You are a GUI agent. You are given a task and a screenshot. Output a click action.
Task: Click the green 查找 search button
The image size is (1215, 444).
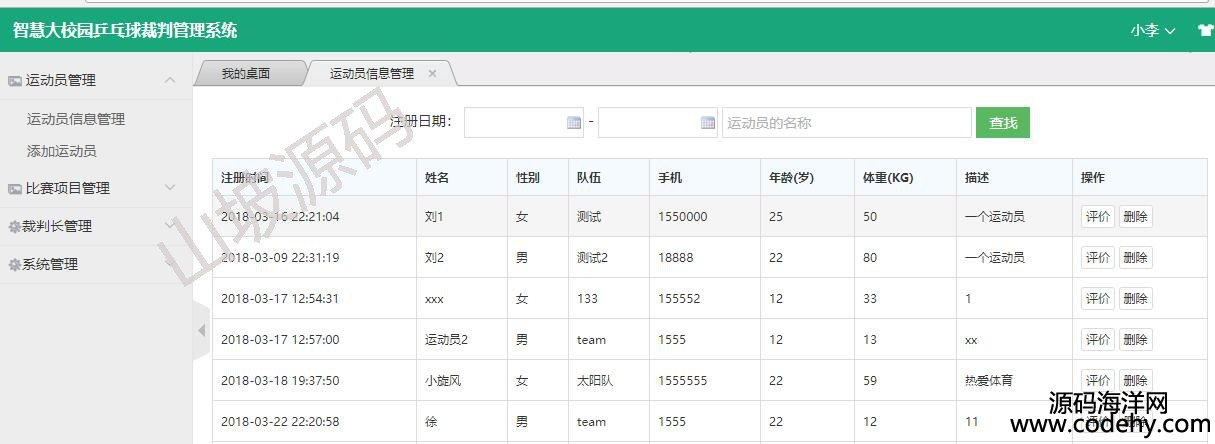pyautogui.click(x=1002, y=122)
